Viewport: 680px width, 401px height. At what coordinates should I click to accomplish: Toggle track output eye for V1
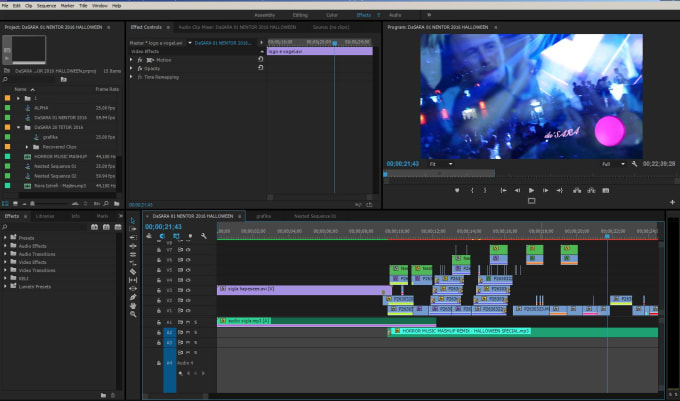click(188, 310)
